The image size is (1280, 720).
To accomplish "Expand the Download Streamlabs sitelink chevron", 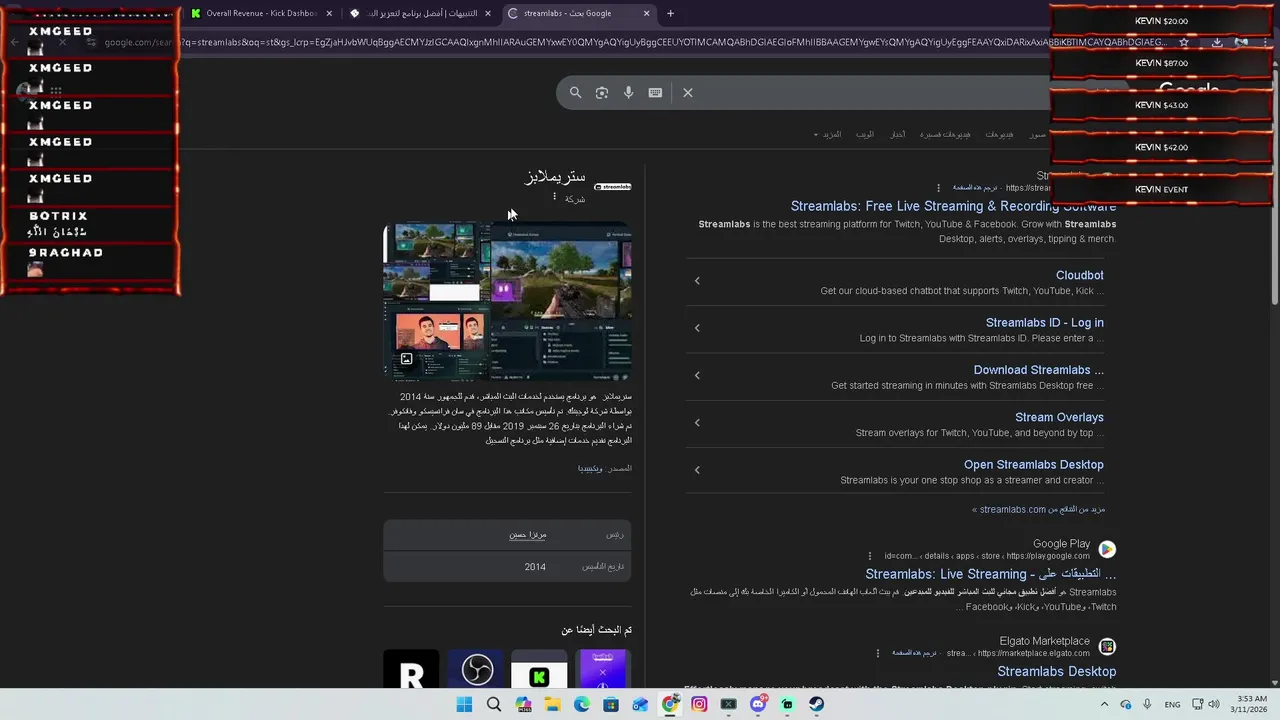I will click(697, 375).
